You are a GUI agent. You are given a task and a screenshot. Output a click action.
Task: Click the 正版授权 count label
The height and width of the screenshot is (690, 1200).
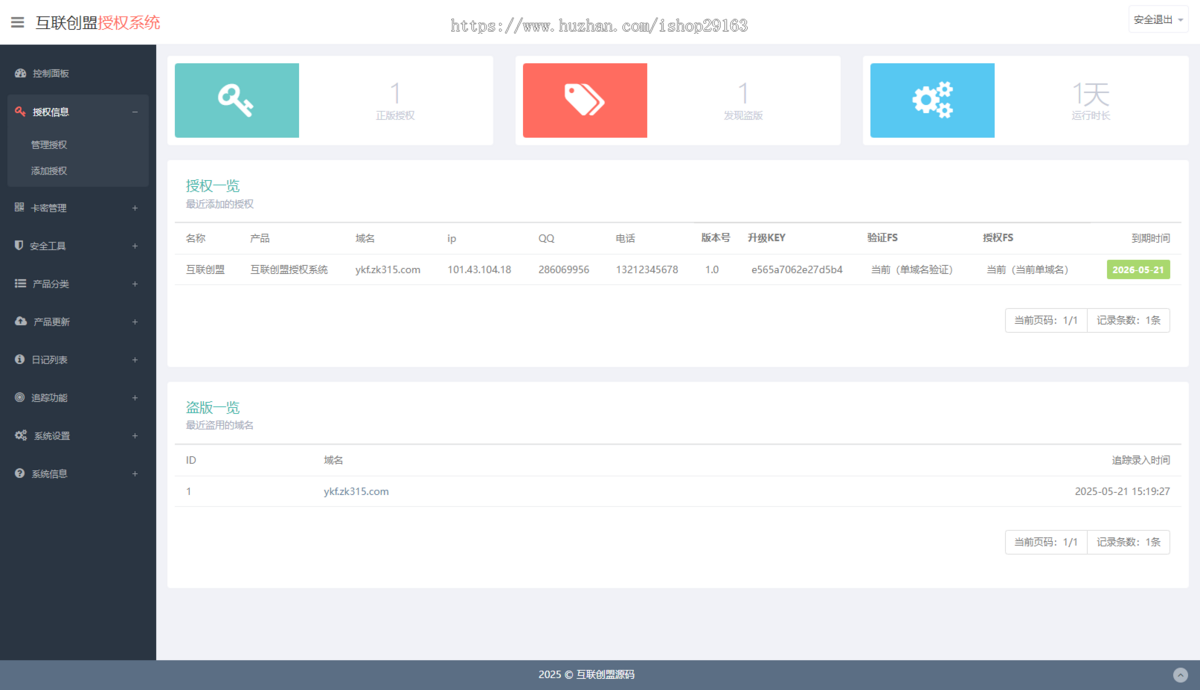pos(395,116)
